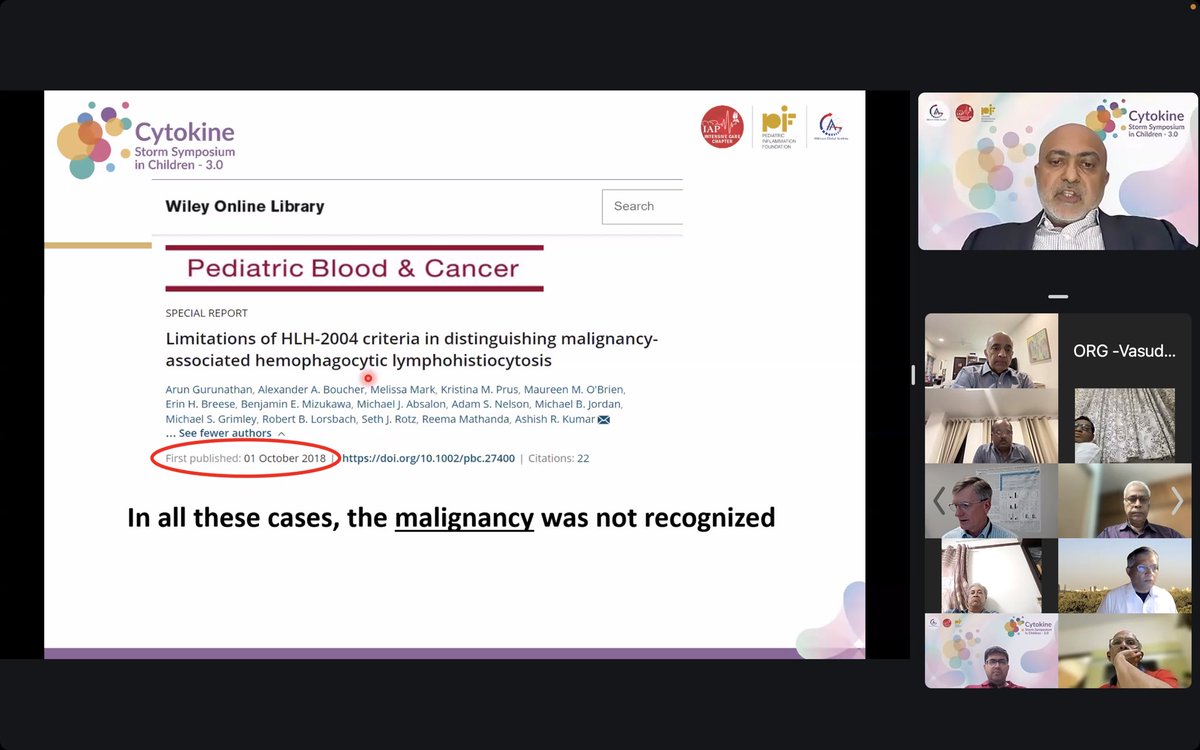Viewport: 1200px width, 750px height.
Task: Select the ORG -Vasud... participant tile
Action: click(1125, 351)
